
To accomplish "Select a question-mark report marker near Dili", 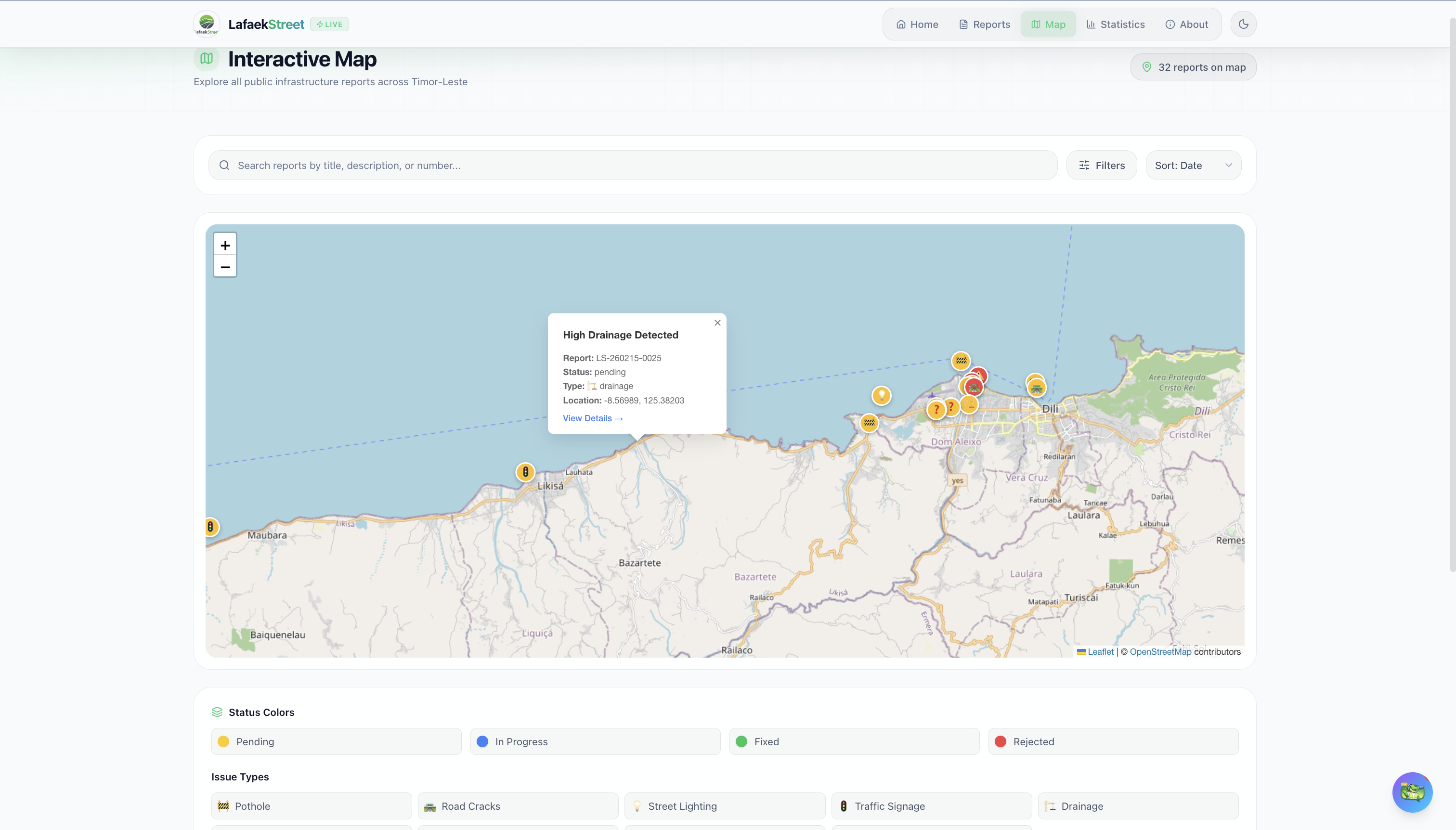I will [936, 409].
